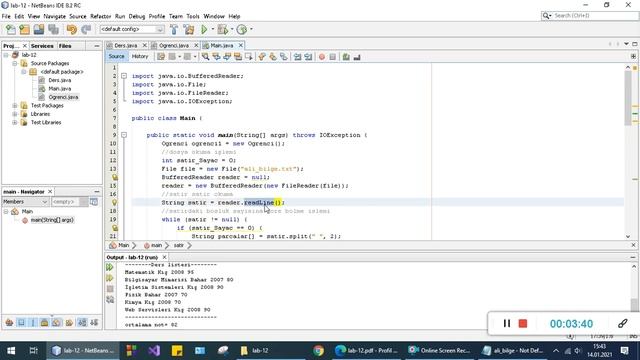This screenshot has width=640, height=360.
Task: Run the project with green play icon
Action: (204, 29)
